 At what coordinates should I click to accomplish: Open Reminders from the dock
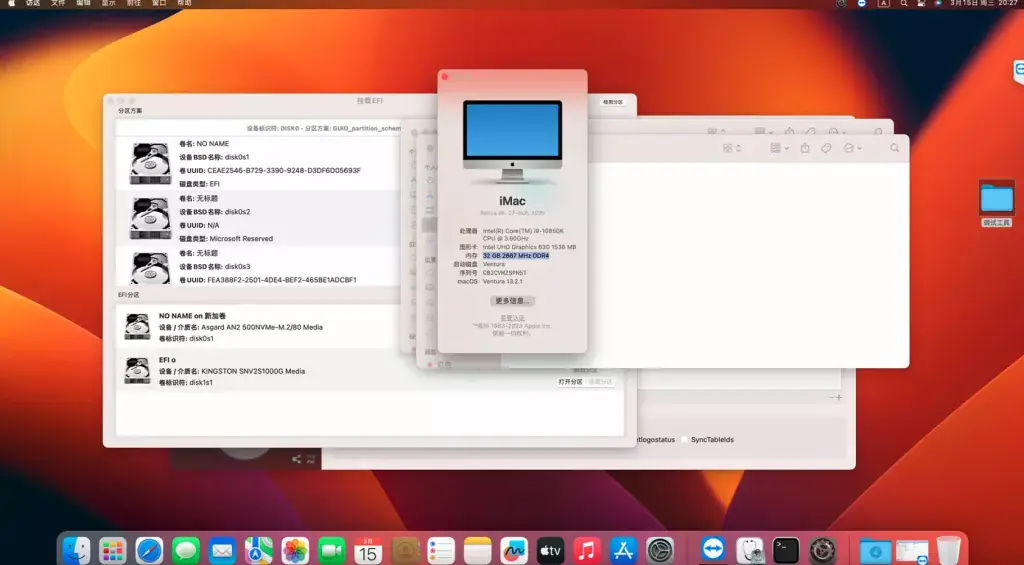tap(441, 551)
